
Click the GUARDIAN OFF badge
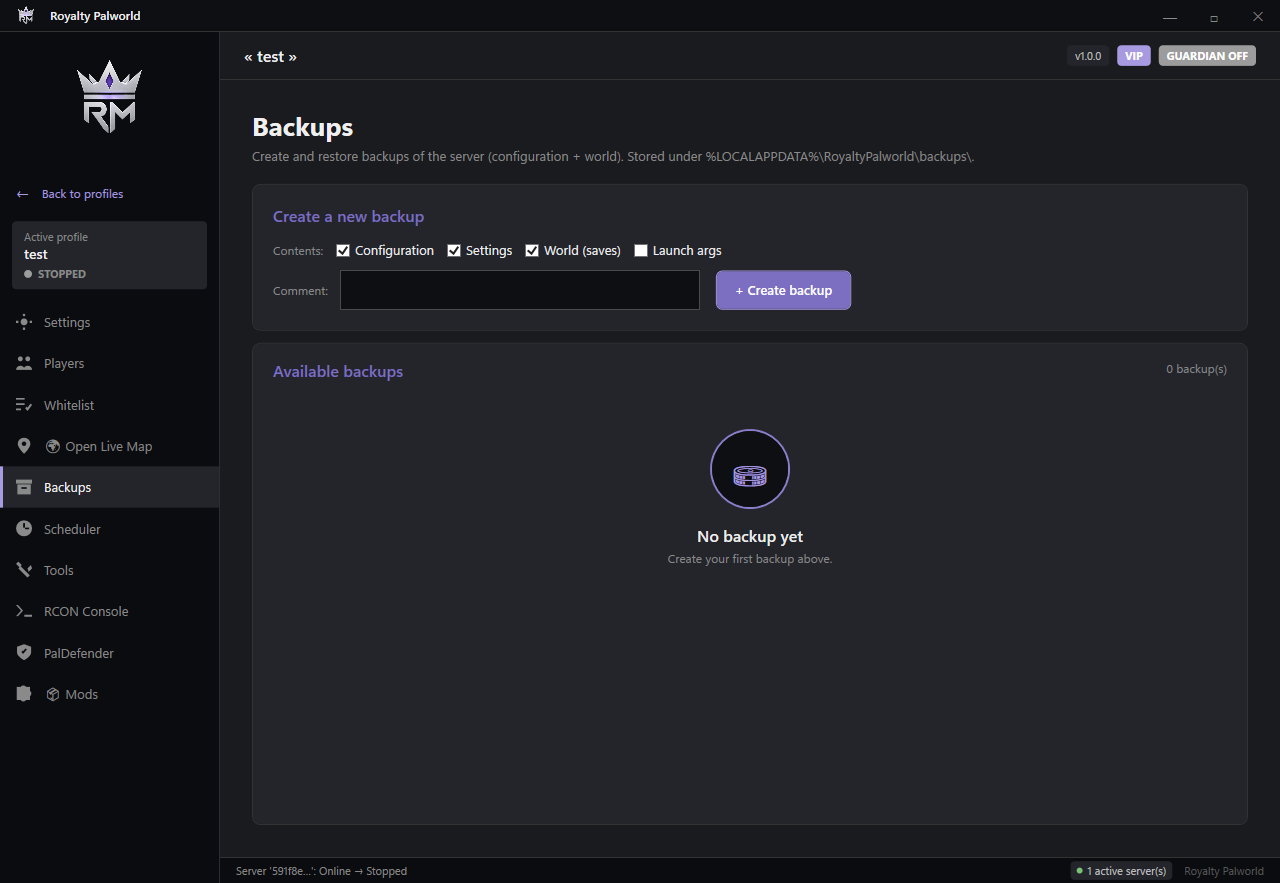1207,56
